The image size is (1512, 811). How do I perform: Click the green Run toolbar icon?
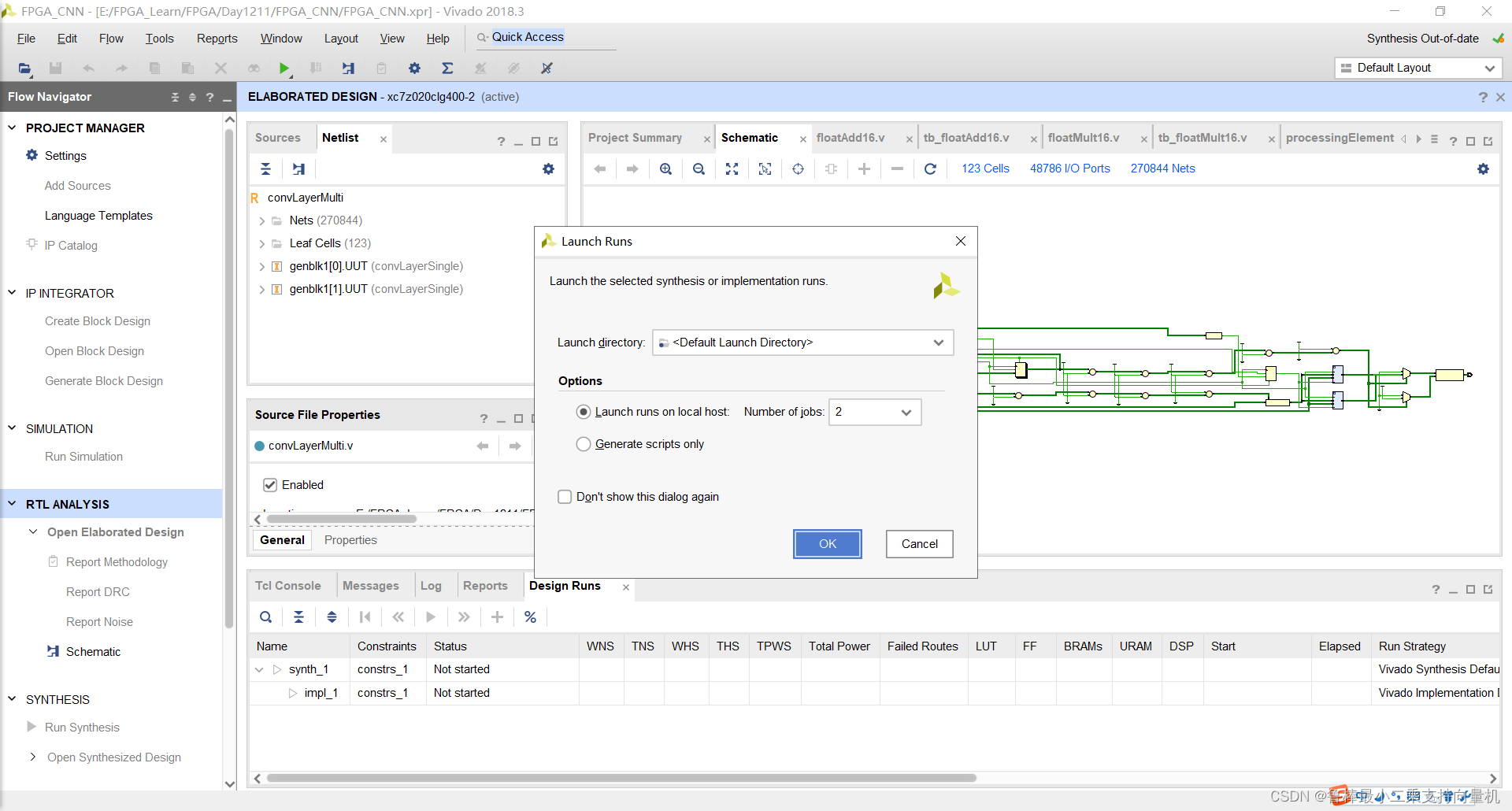click(284, 69)
